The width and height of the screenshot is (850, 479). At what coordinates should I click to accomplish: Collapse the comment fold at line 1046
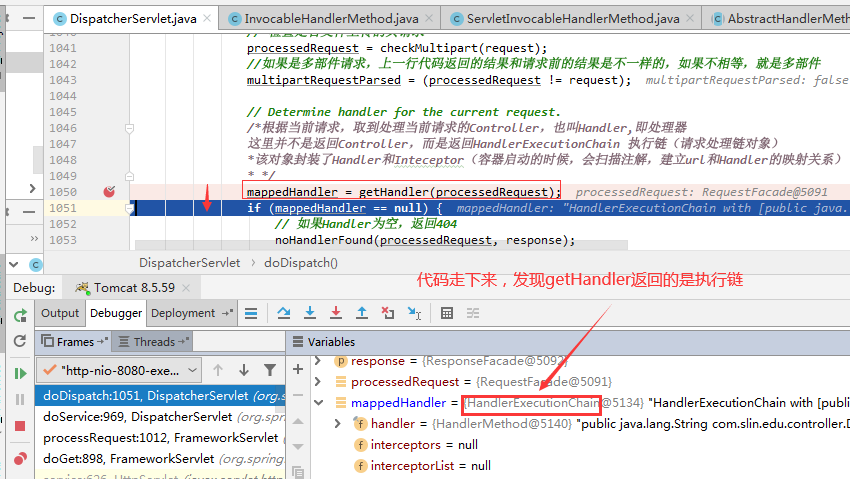coord(130,128)
